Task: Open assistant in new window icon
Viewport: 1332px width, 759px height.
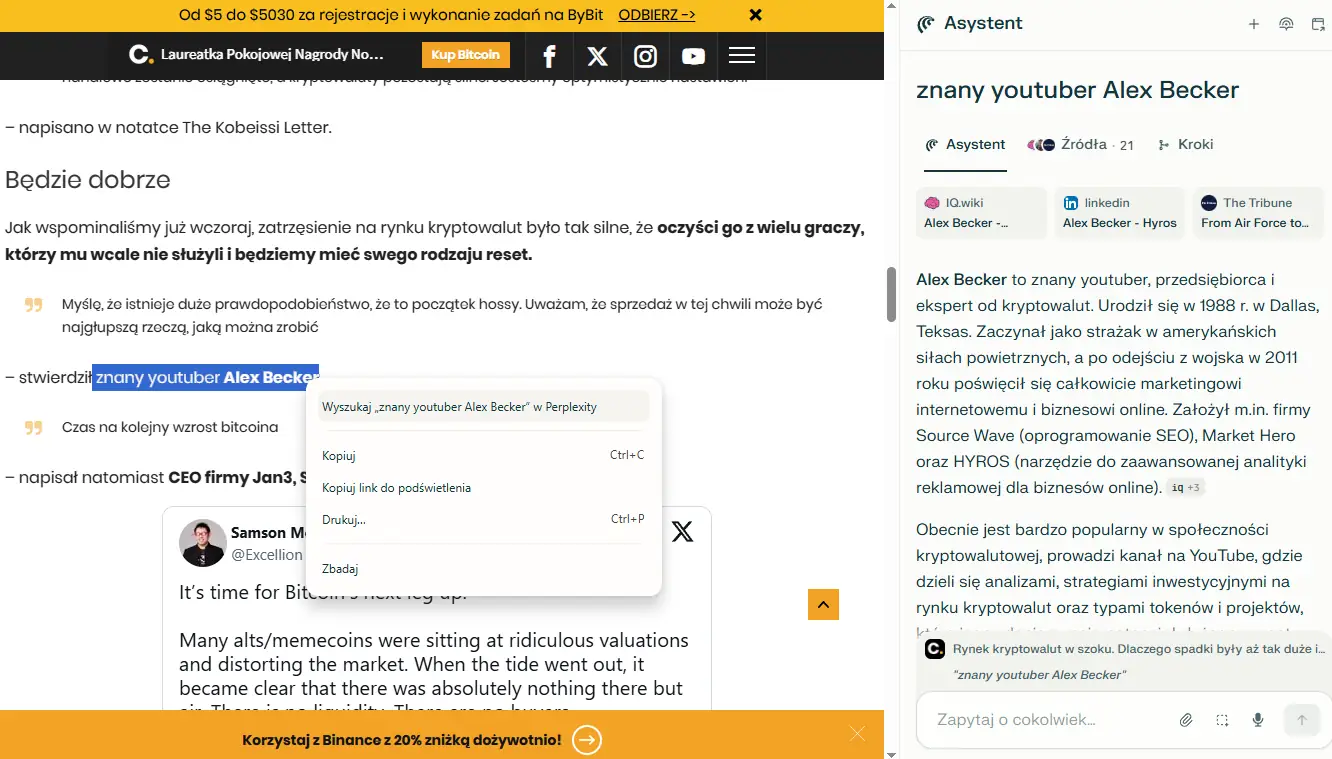Action: tap(1318, 24)
